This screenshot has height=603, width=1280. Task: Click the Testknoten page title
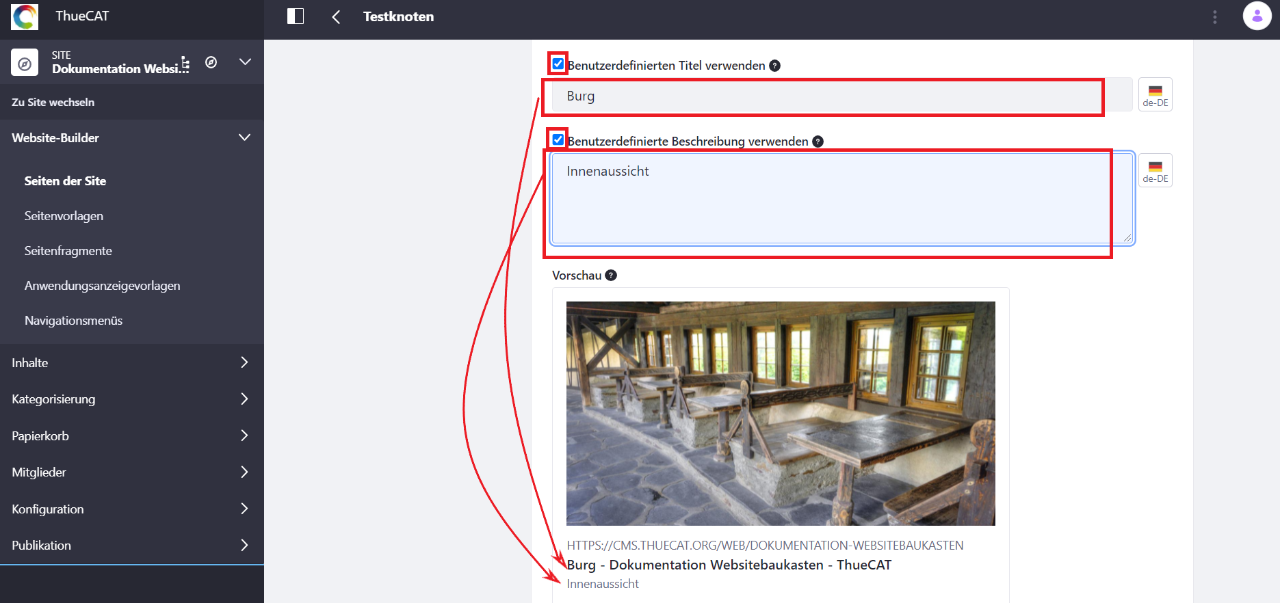398,16
